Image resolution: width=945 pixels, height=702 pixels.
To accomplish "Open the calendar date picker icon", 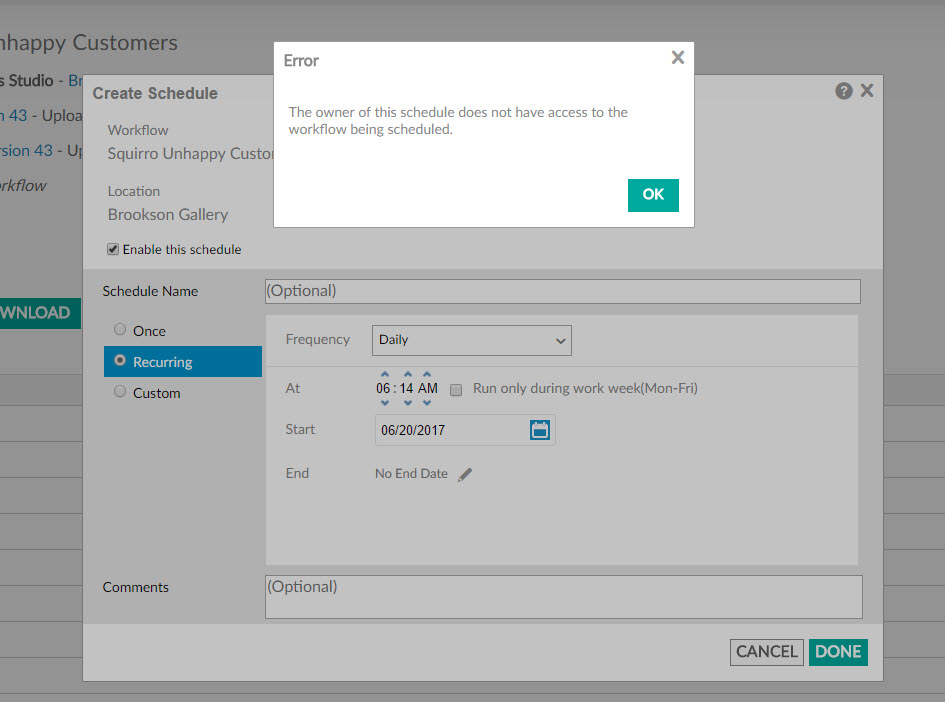I will [x=540, y=429].
